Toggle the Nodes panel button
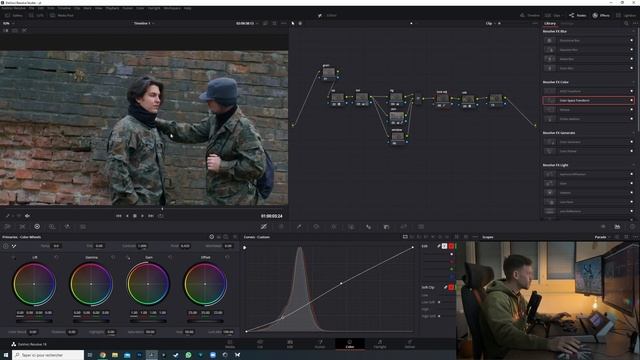The width and height of the screenshot is (640, 360). [x=577, y=15]
